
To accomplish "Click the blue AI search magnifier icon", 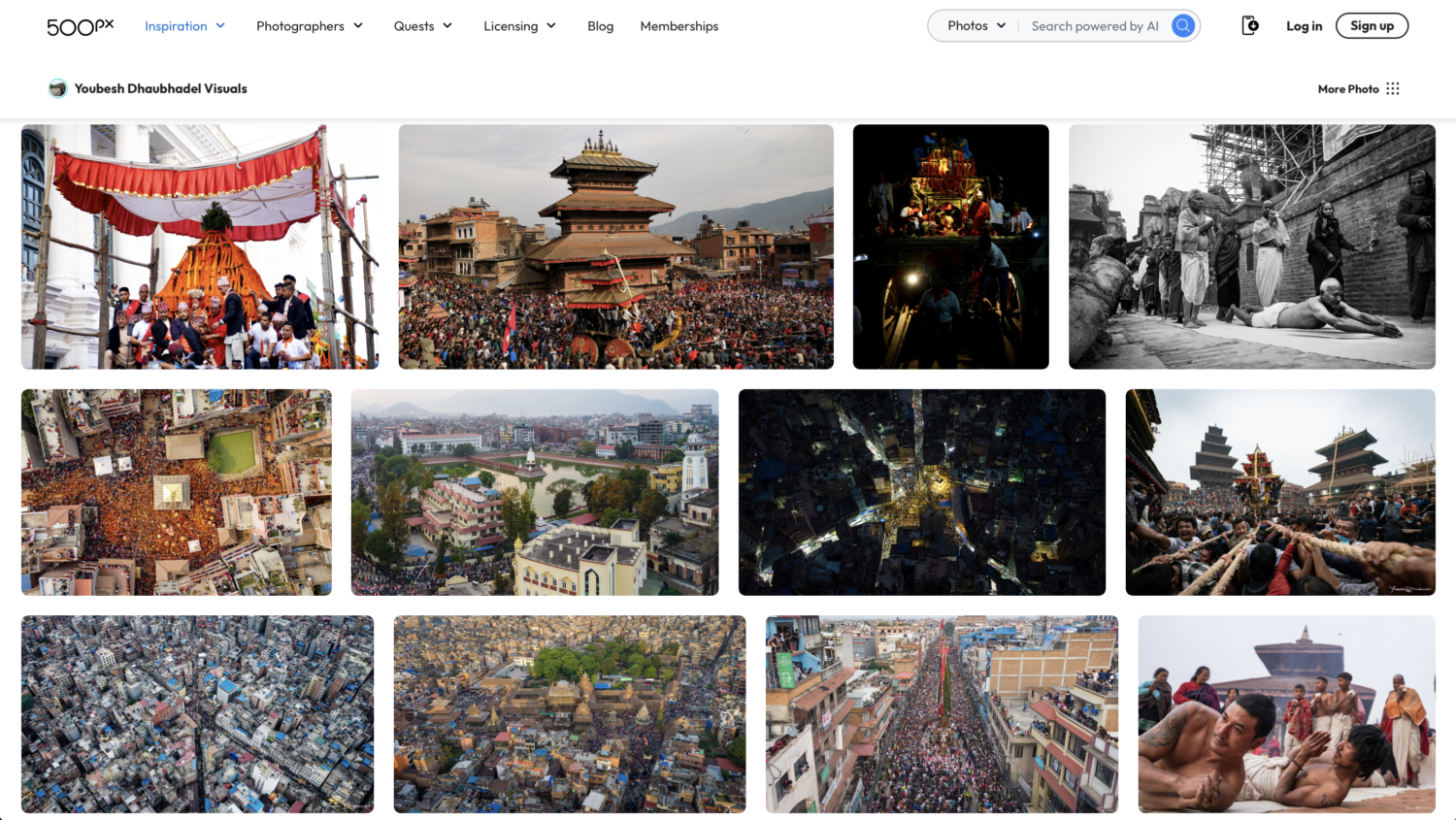I will [1182, 26].
